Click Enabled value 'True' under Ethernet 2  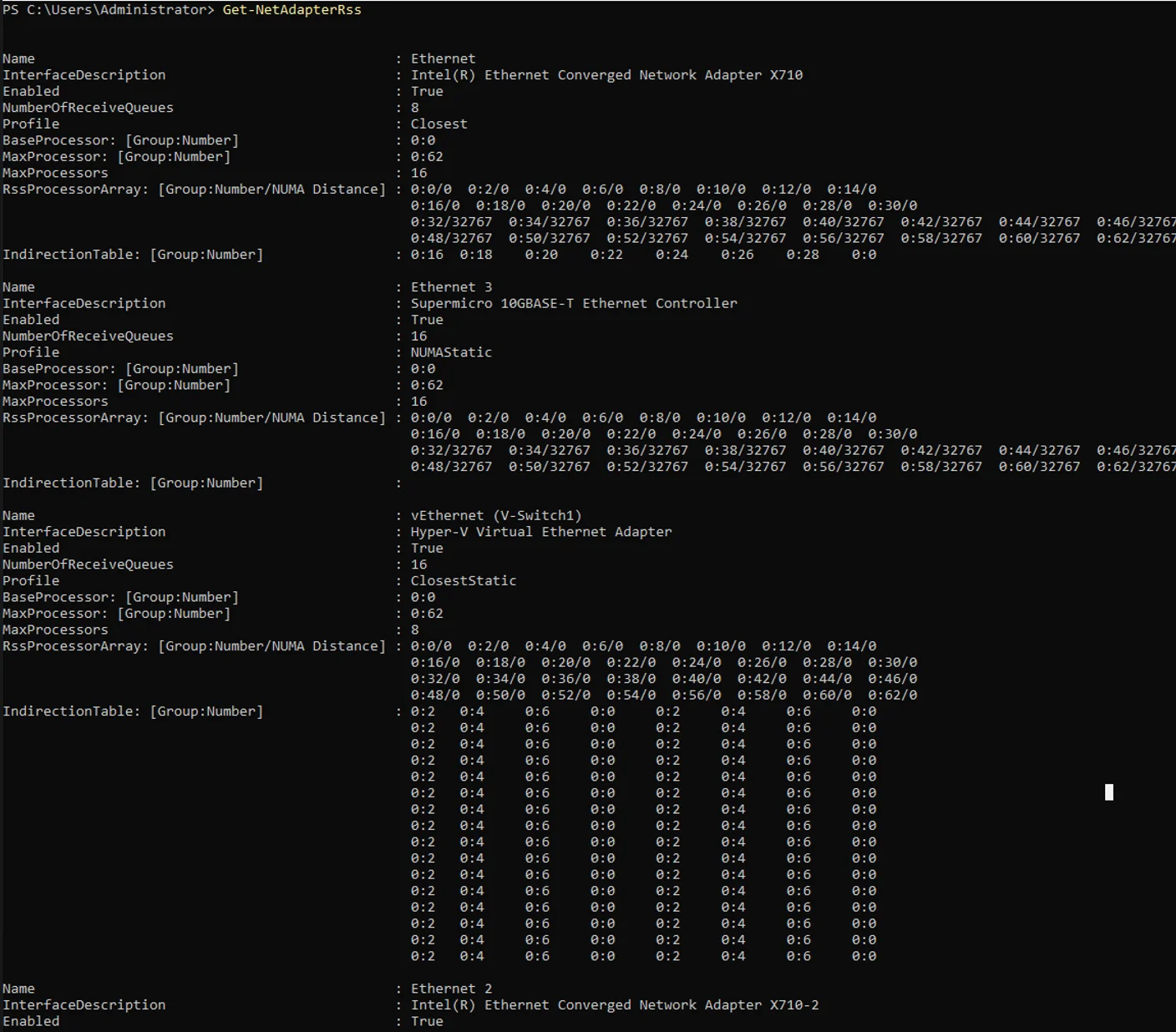pyautogui.click(x=427, y=1021)
